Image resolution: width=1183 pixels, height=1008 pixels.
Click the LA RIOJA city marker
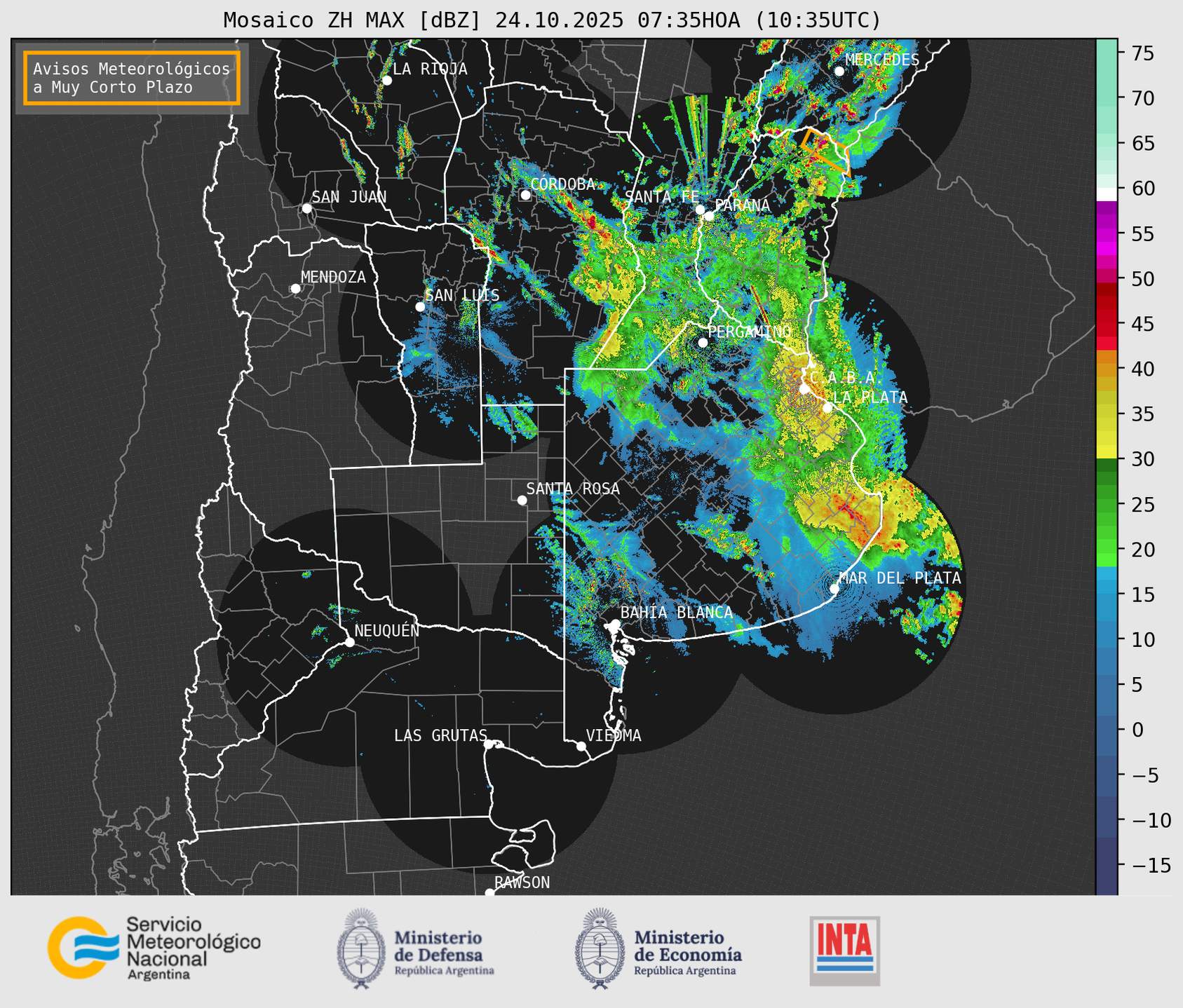386,81
